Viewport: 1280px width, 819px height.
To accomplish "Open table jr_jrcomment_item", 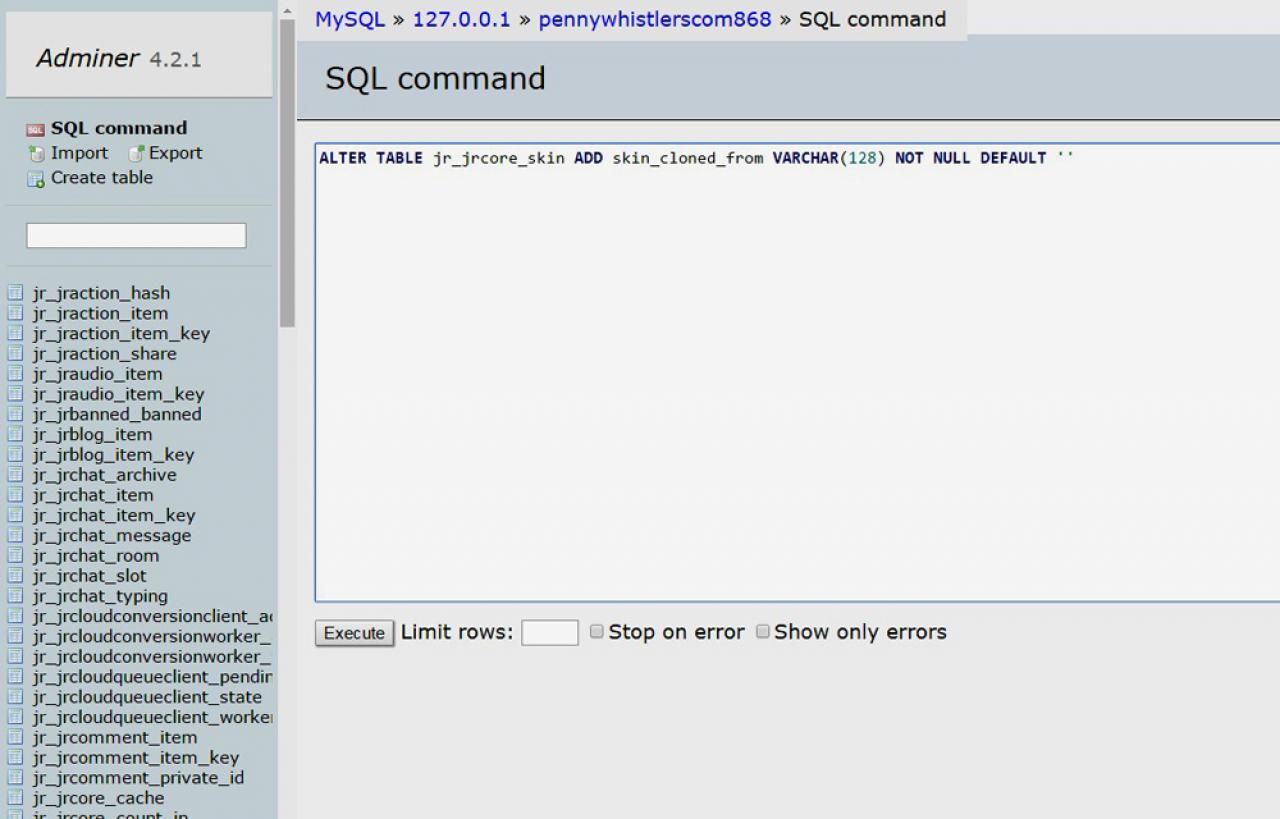I will [x=115, y=737].
